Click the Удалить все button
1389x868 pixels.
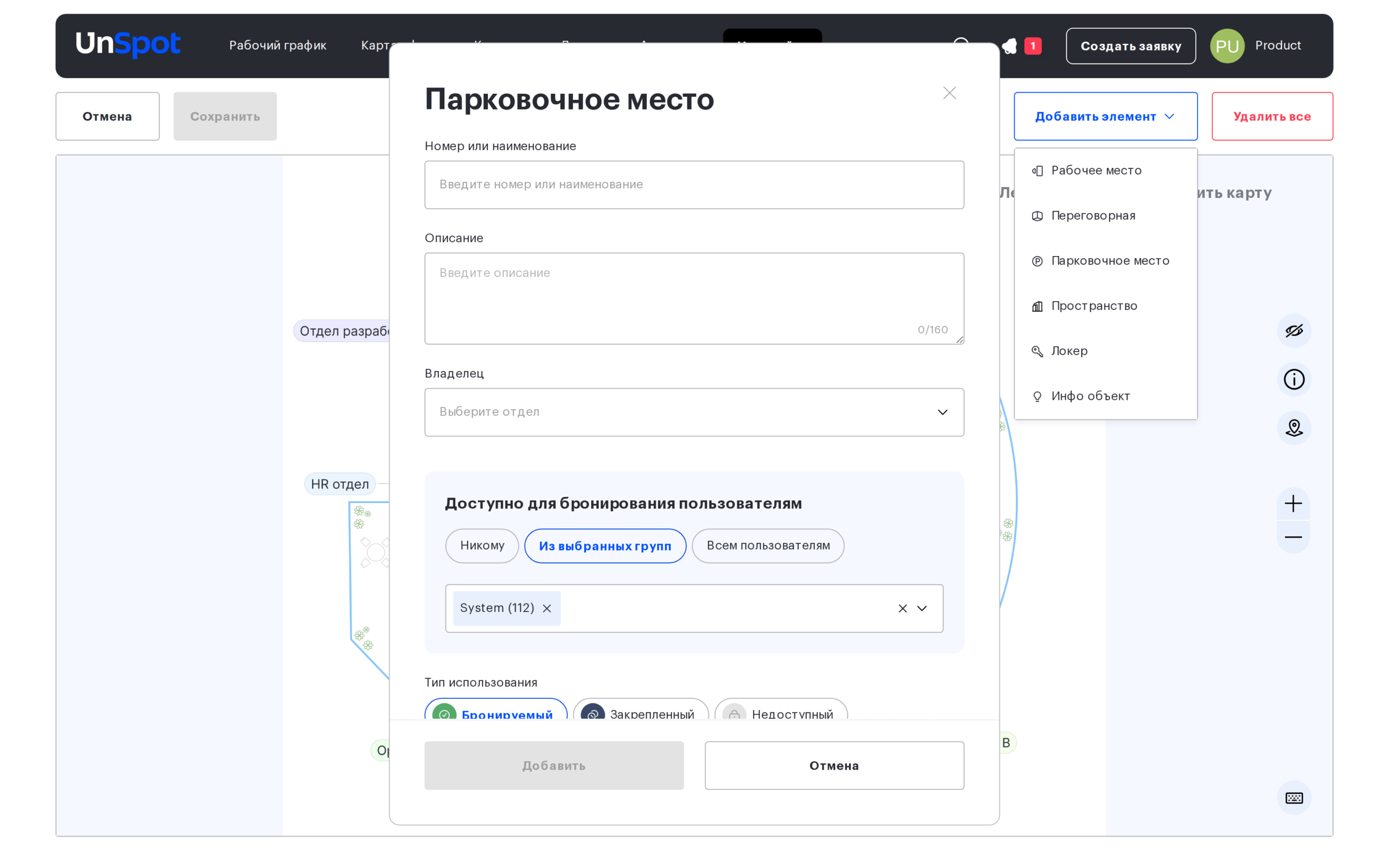[1272, 117]
